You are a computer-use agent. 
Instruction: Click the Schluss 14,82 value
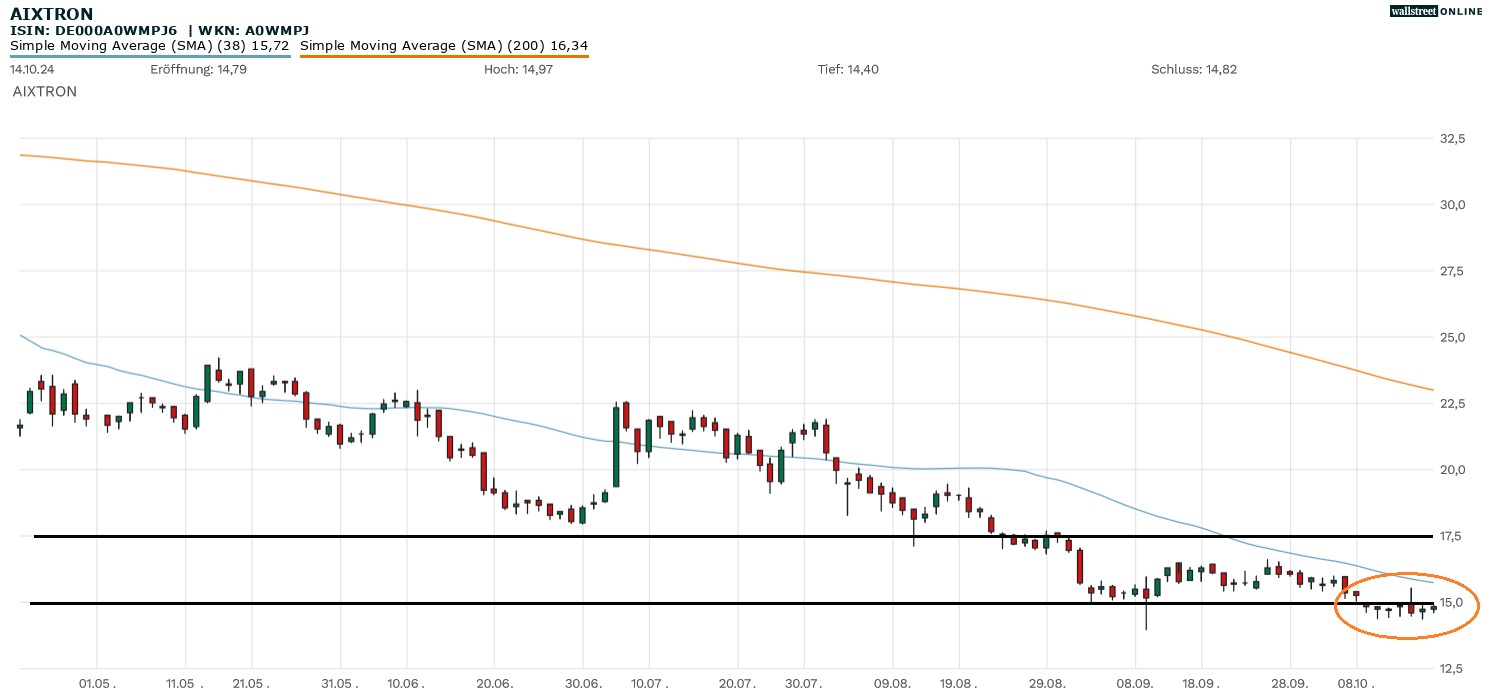(1194, 69)
